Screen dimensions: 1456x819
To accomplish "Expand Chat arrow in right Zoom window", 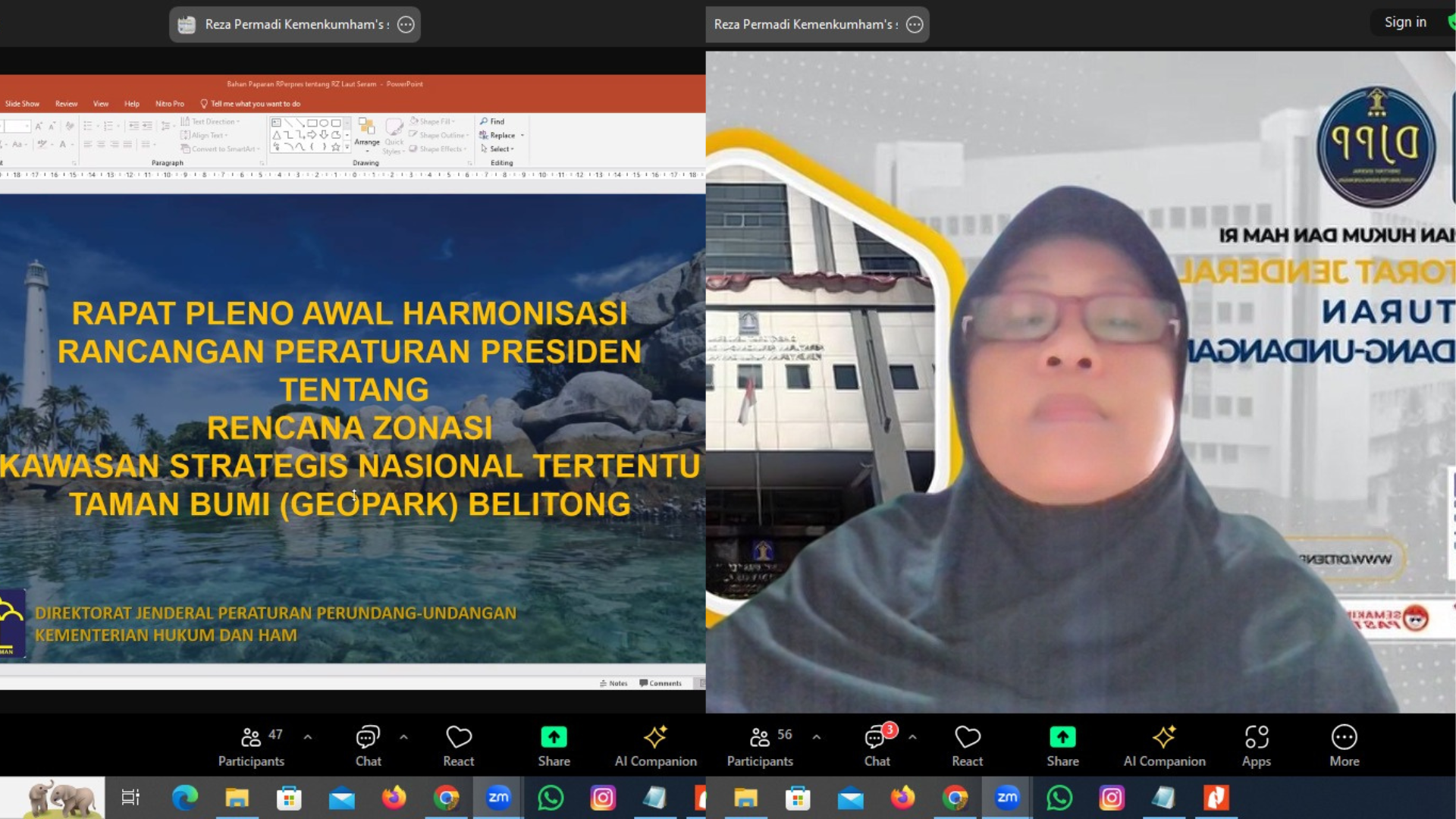I will tap(912, 736).
